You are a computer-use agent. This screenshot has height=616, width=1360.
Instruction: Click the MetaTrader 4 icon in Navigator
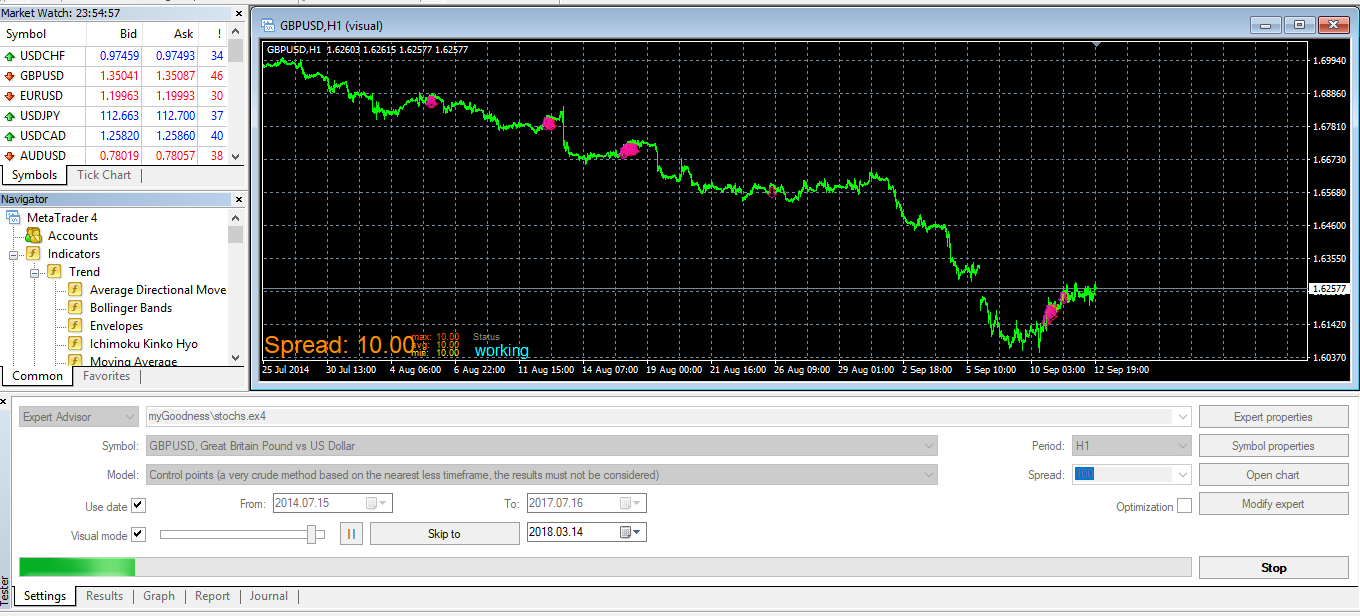[15, 218]
